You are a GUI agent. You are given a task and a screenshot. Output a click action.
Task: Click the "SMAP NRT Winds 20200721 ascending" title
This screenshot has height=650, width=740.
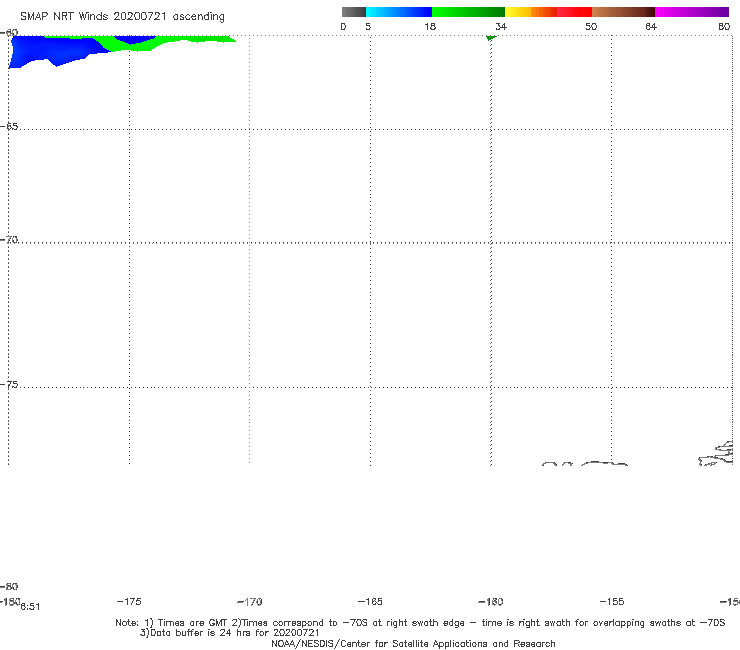[122, 17]
